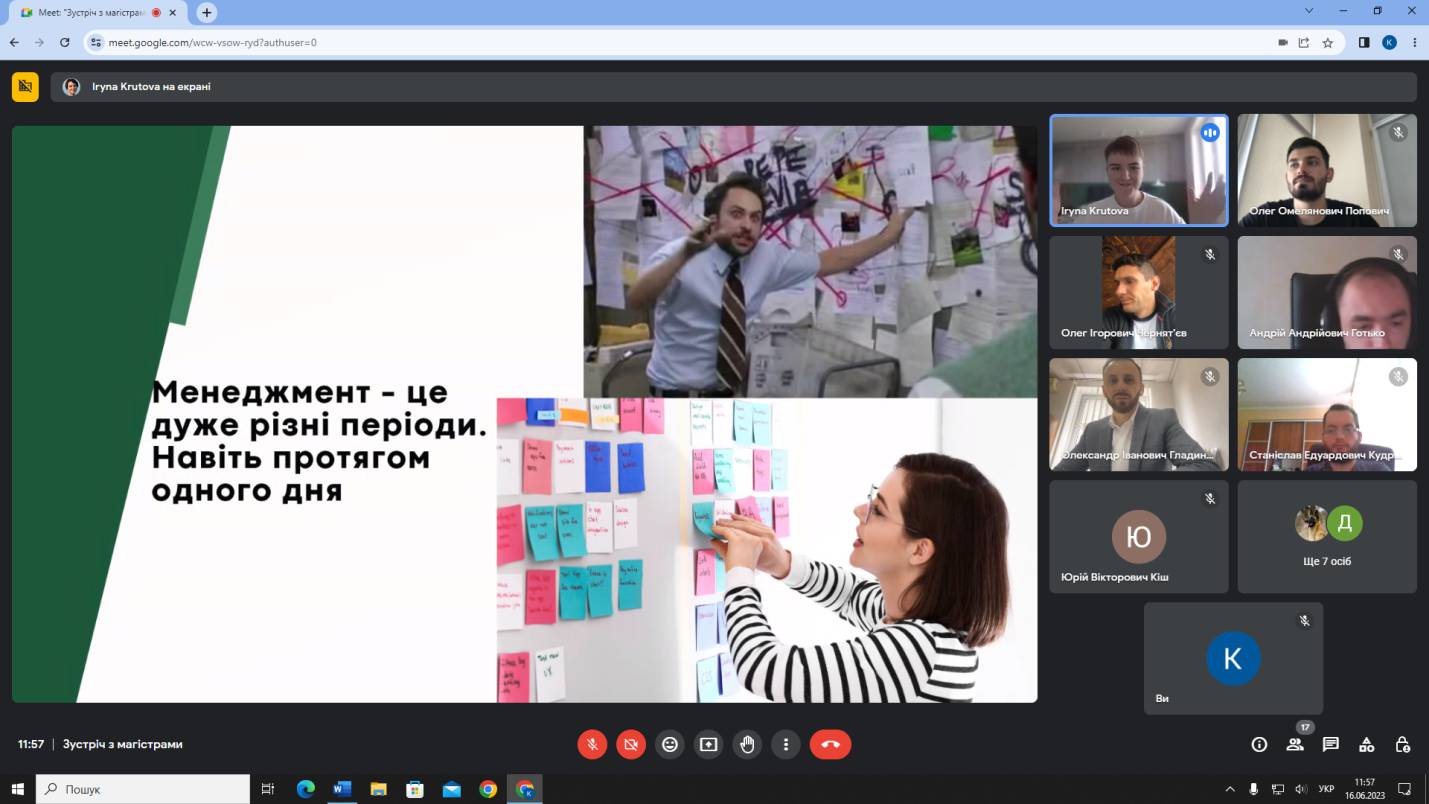
Task: Click the Iryna Krutova video thumbnail
Action: click(x=1139, y=170)
